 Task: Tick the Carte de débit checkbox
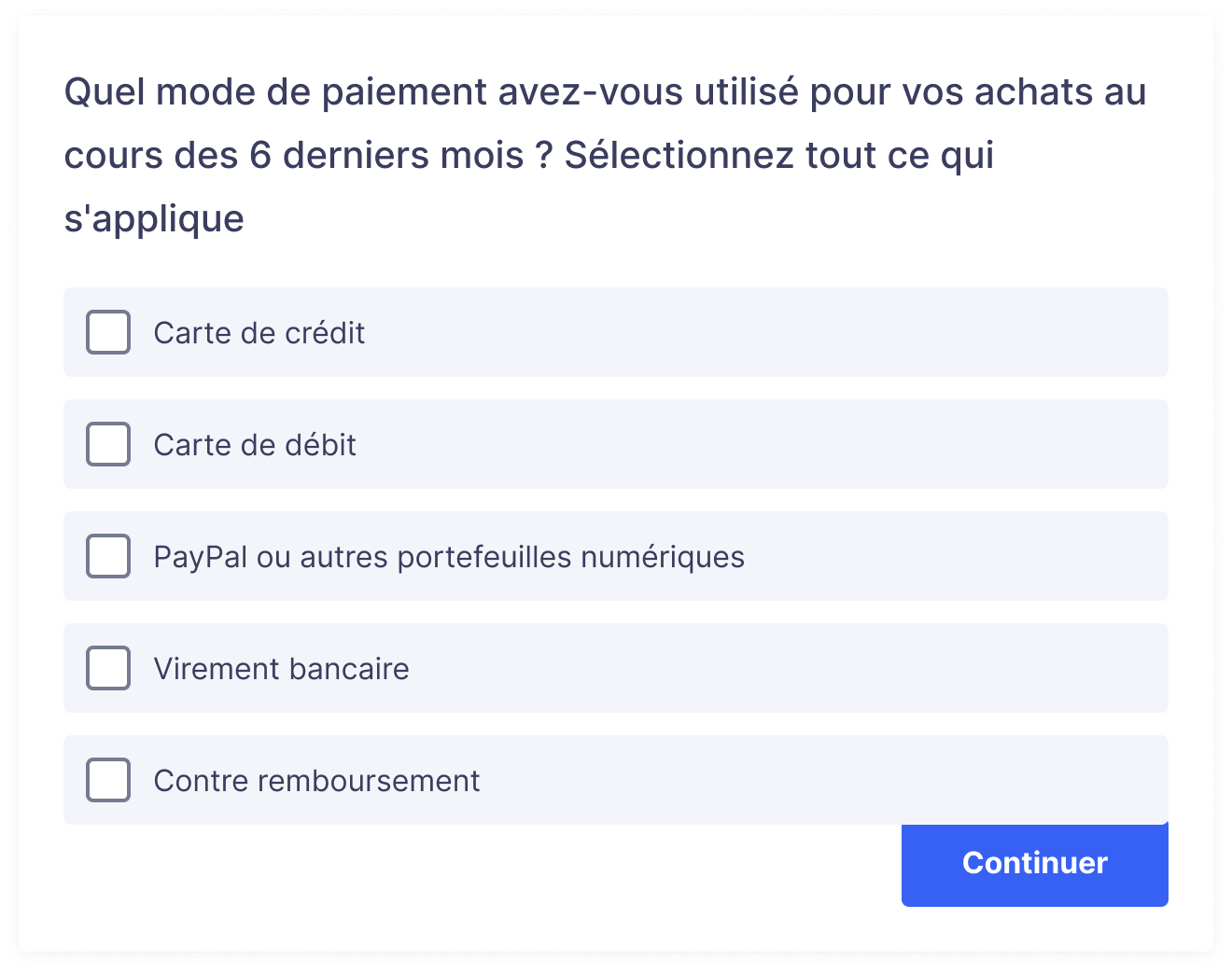pos(108,444)
